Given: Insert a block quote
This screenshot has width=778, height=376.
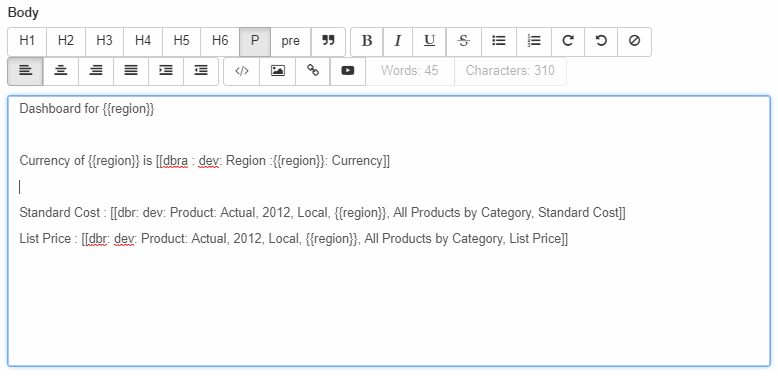Looking at the screenshot, I should (328, 42).
